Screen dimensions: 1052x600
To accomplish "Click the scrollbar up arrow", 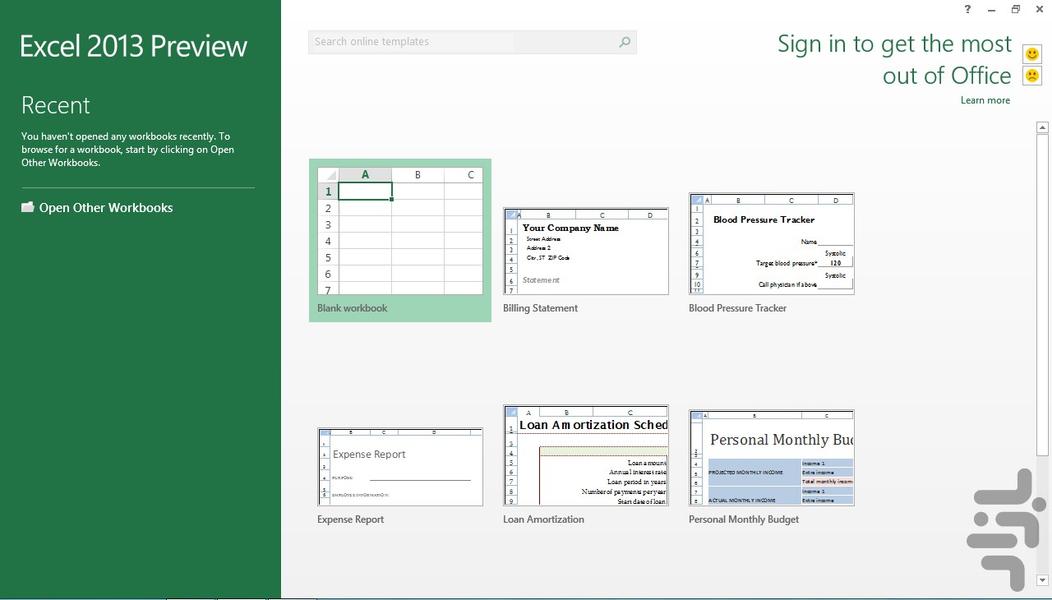I will tap(1043, 128).
